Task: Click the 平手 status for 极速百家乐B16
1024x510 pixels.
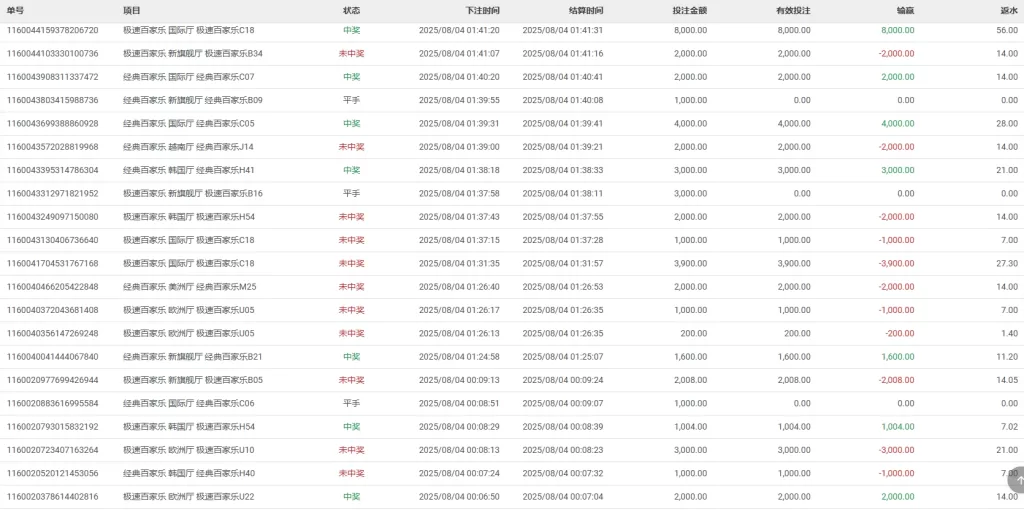Action: [351, 194]
